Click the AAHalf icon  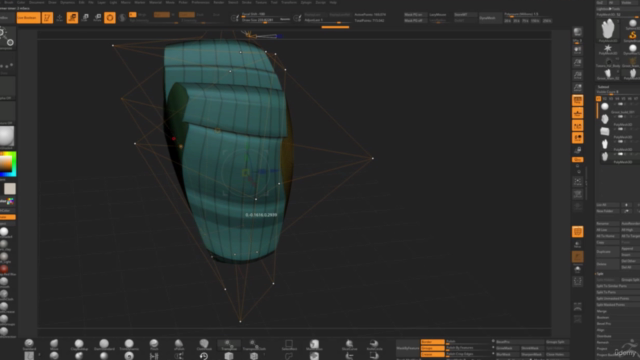point(578,88)
